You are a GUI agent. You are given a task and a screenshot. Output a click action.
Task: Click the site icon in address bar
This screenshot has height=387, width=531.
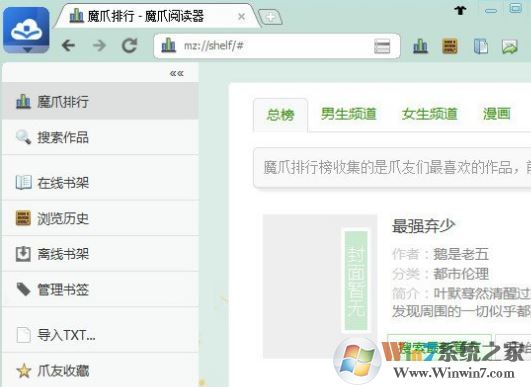pos(169,46)
